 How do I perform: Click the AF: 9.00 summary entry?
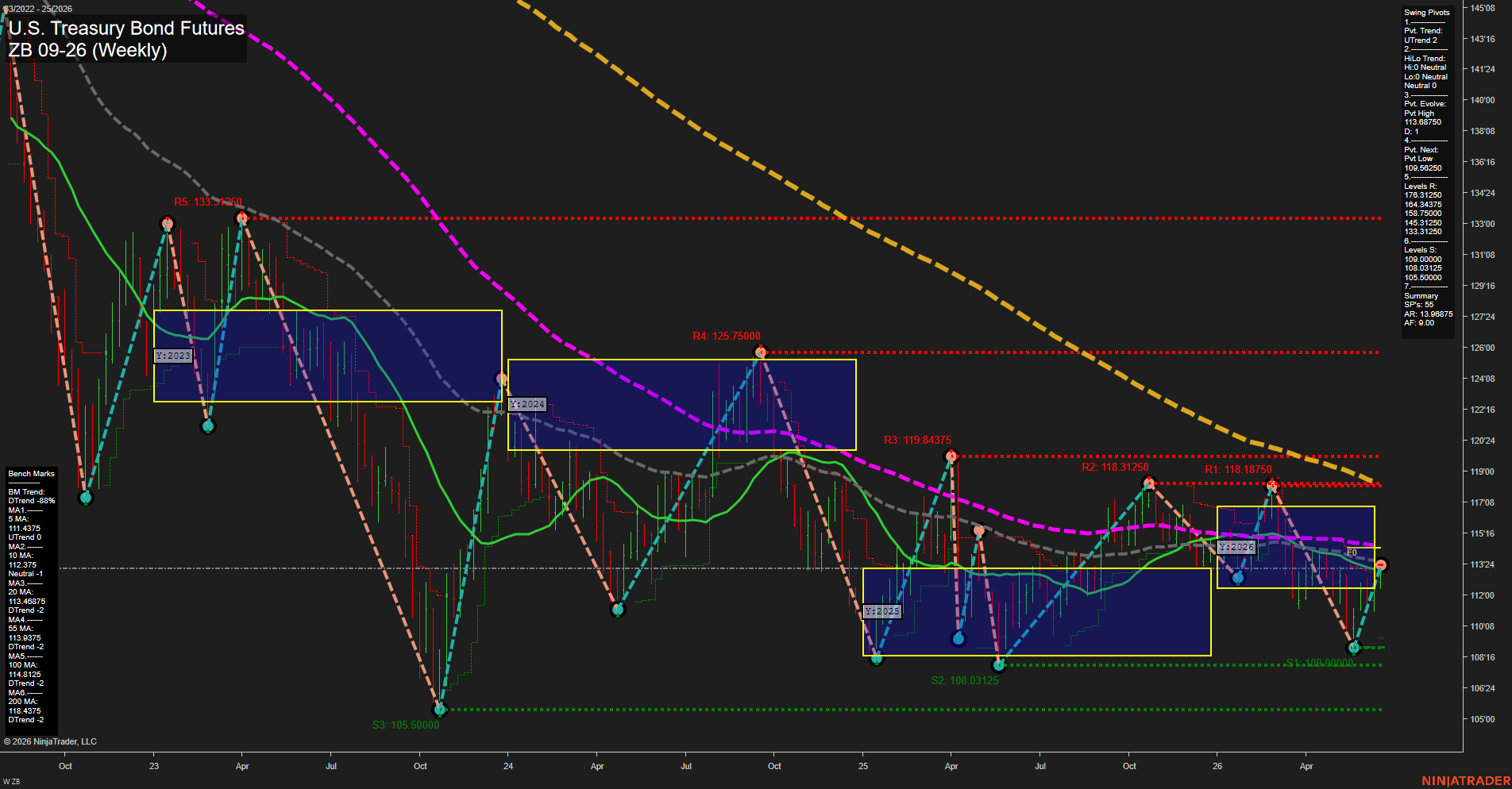1418,323
